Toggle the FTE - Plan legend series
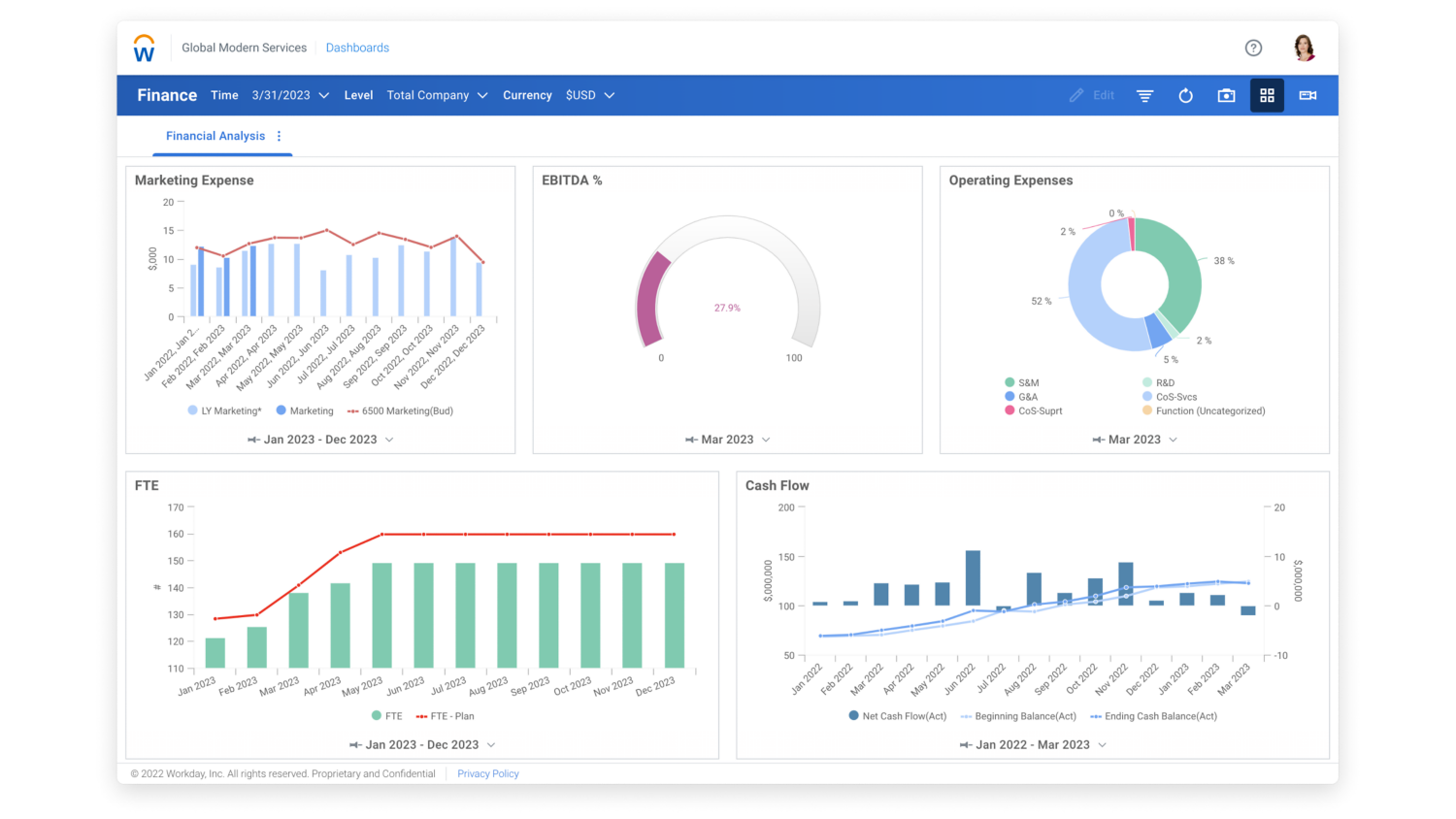This screenshot has width=1456, height=819. point(445,716)
